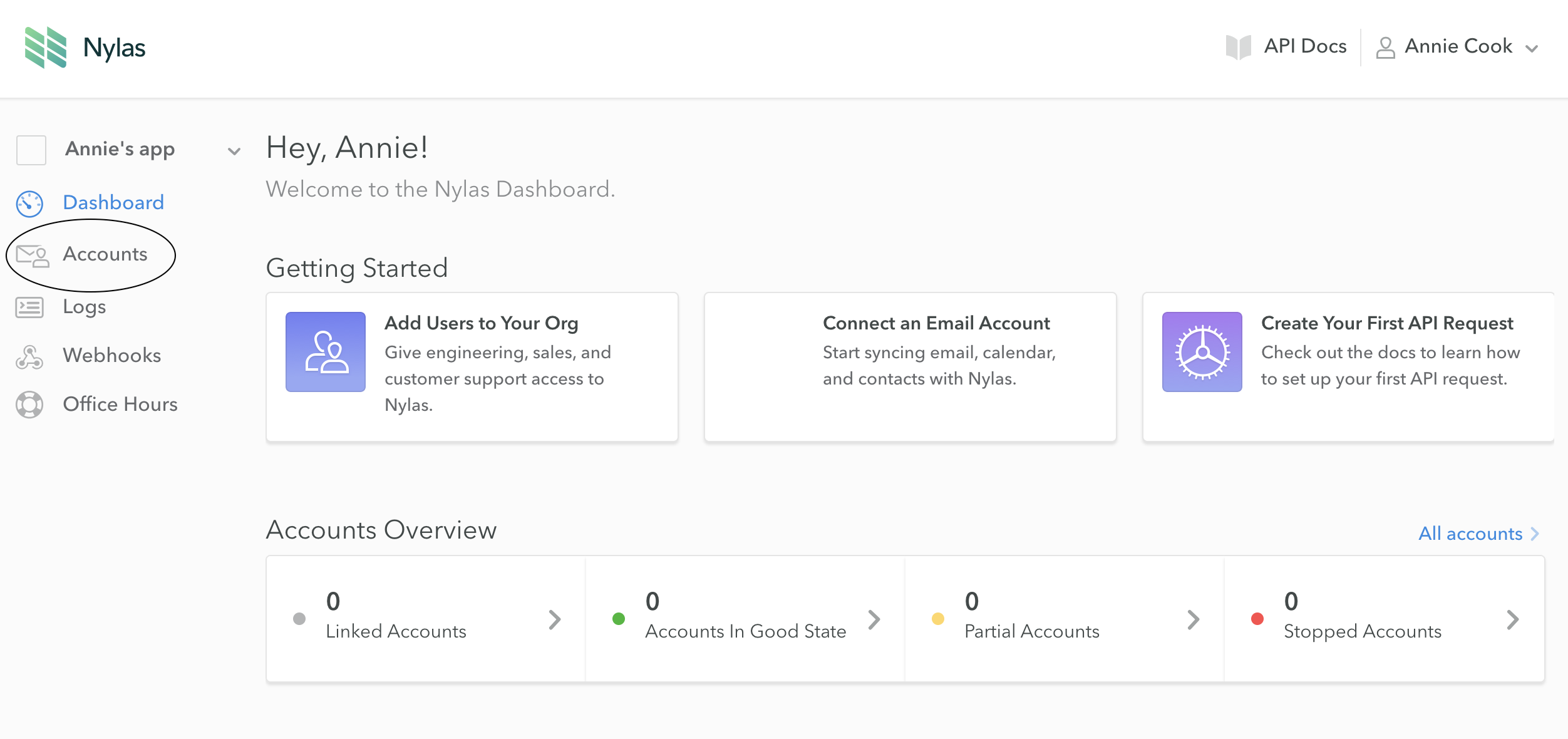Go to Accounts in the sidebar
1568x739 pixels.
tap(105, 254)
